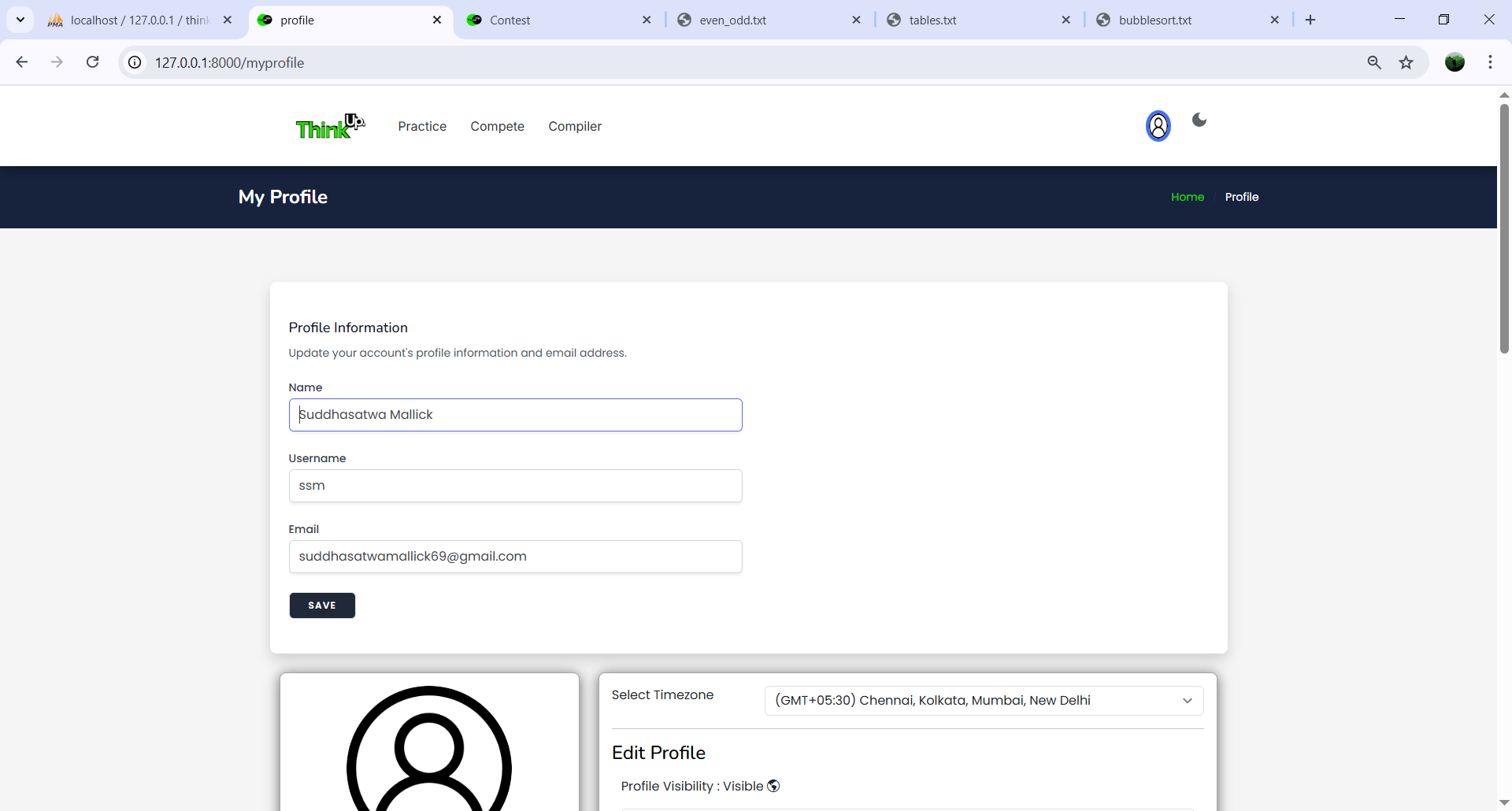Switch to the Contest tab
Screen dimensions: 1512x811
[510, 20]
